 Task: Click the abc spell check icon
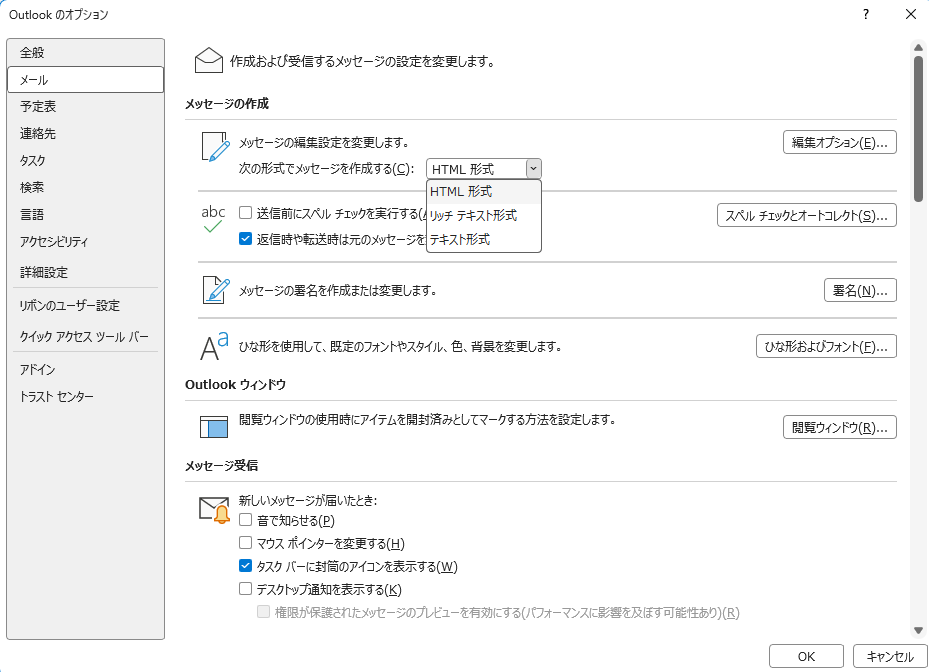(x=213, y=219)
